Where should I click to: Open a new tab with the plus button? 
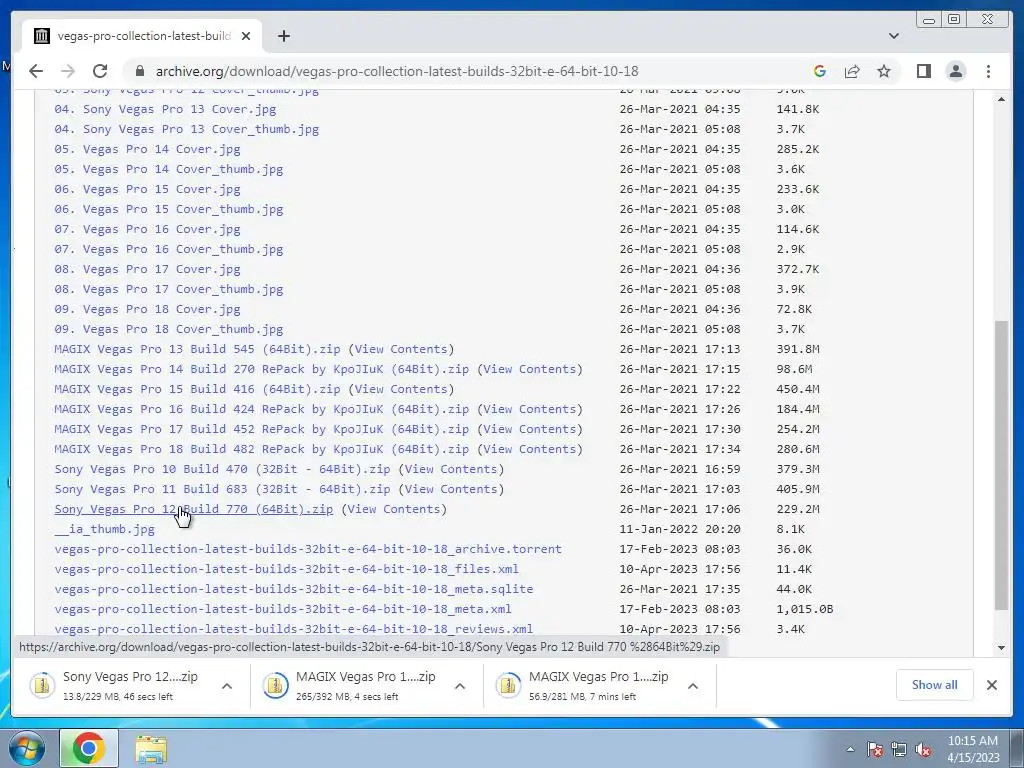pos(283,36)
